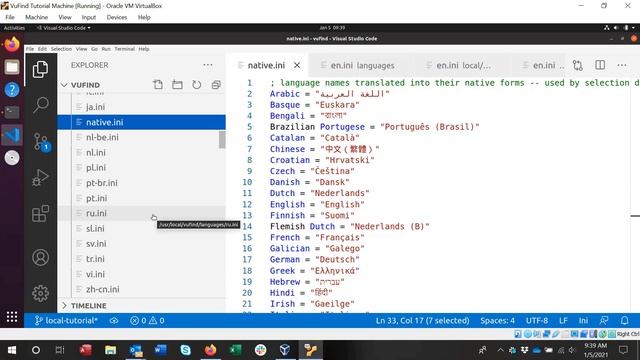Viewport: 640px width, 360px height.
Task: Open VS Code Selection menu
Action: pyautogui.click(x=61, y=49)
